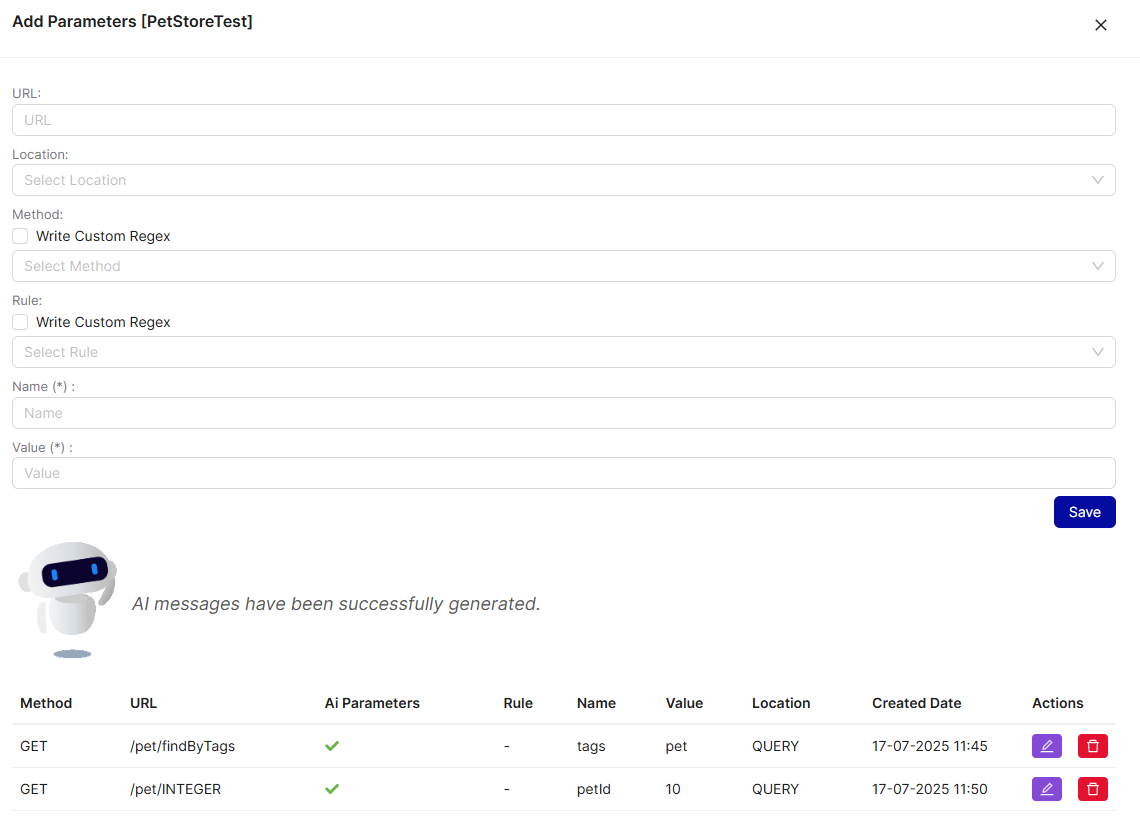Open the Select Method dropdown
This screenshot has width=1140, height=828.
pyautogui.click(x=563, y=266)
